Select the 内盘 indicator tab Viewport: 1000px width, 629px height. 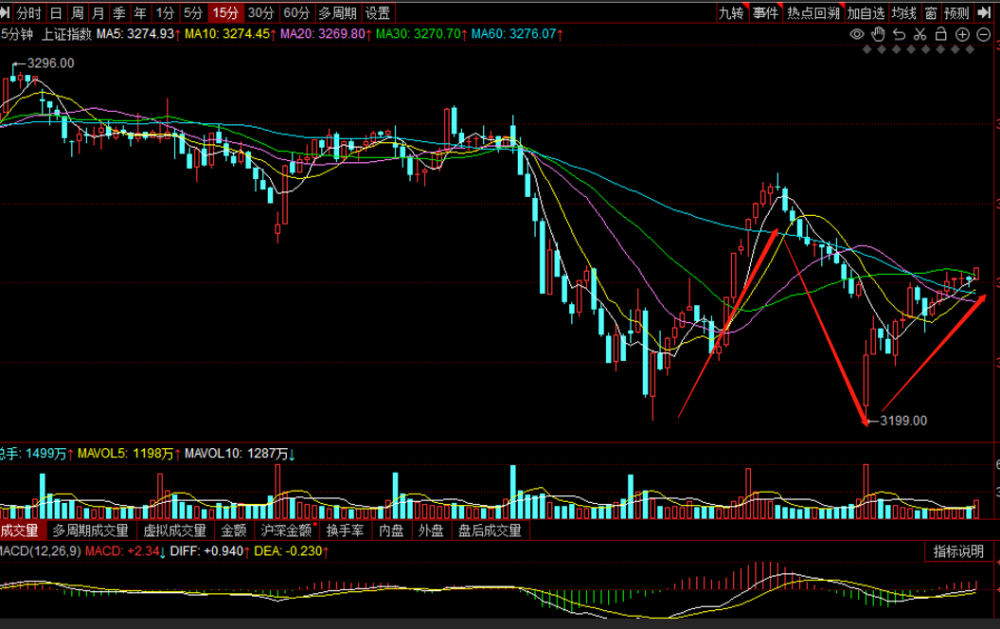point(392,530)
